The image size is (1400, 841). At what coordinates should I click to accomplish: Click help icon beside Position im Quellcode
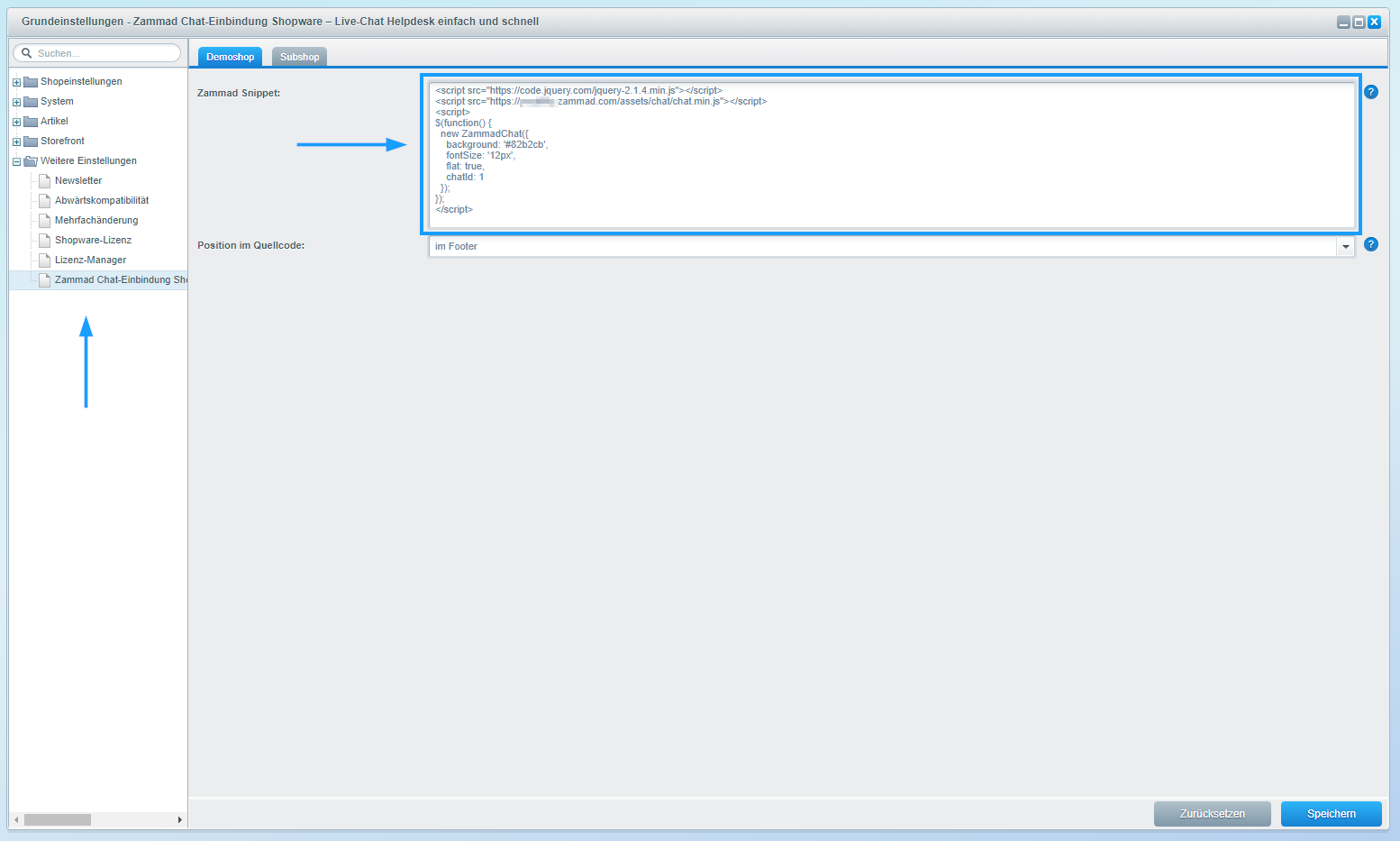(1371, 244)
